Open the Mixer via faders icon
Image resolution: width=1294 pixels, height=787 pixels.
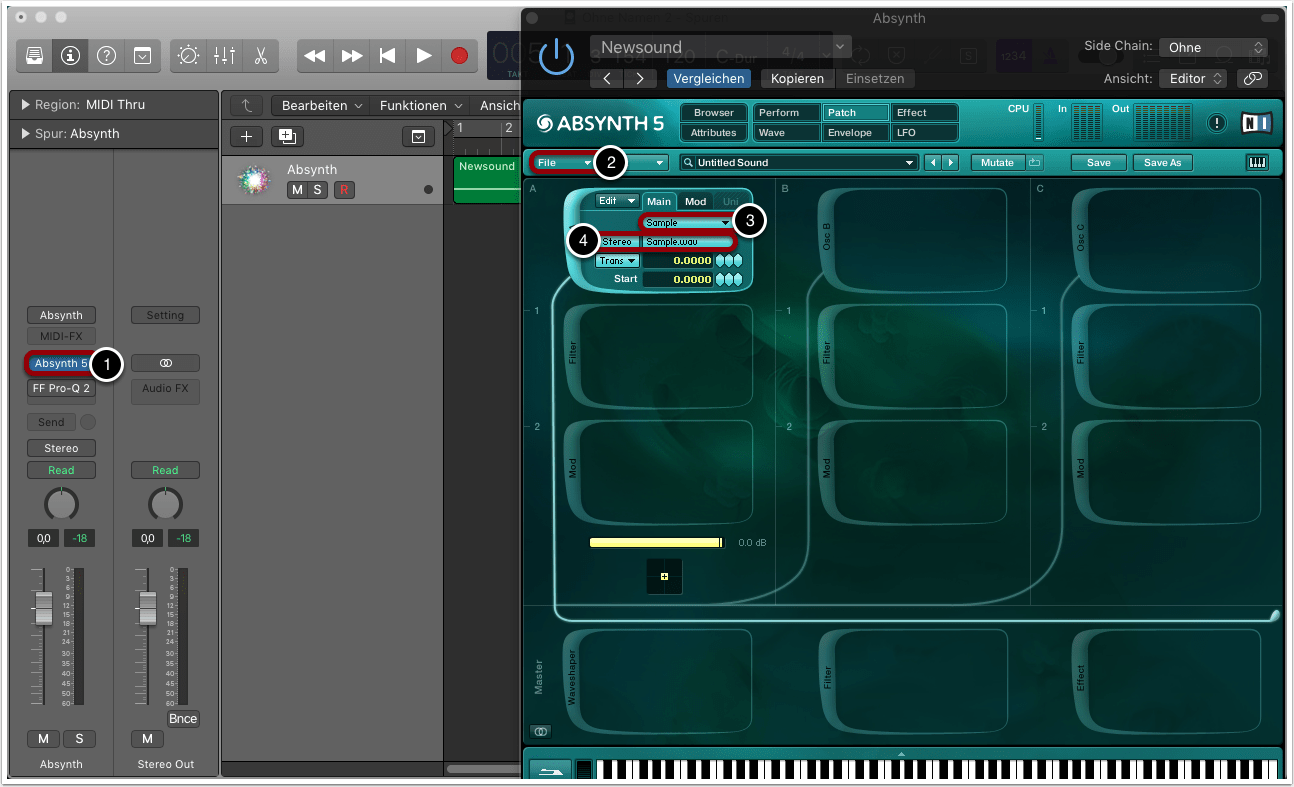224,56
